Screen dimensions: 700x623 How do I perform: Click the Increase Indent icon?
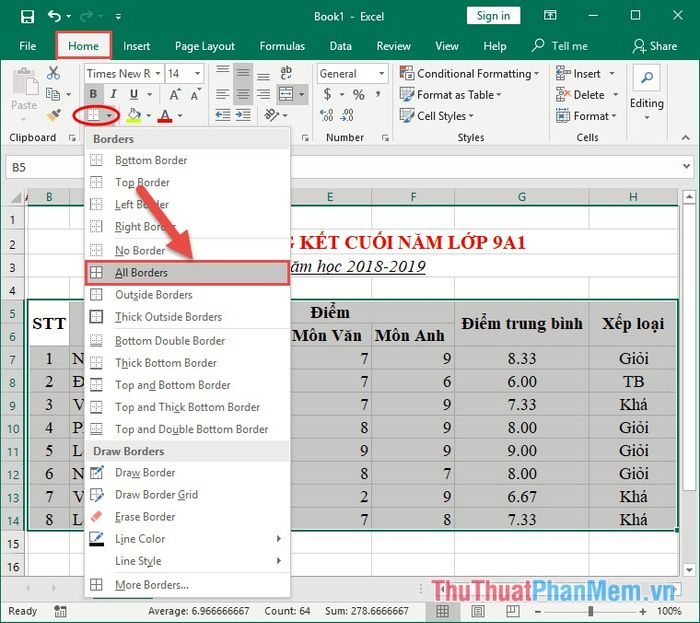[x=243, y=115]
